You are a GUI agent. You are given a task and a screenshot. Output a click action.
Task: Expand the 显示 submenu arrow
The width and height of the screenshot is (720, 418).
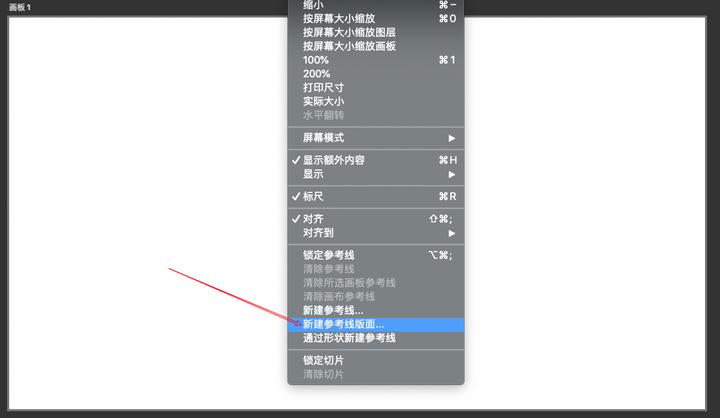click(452, 175)
